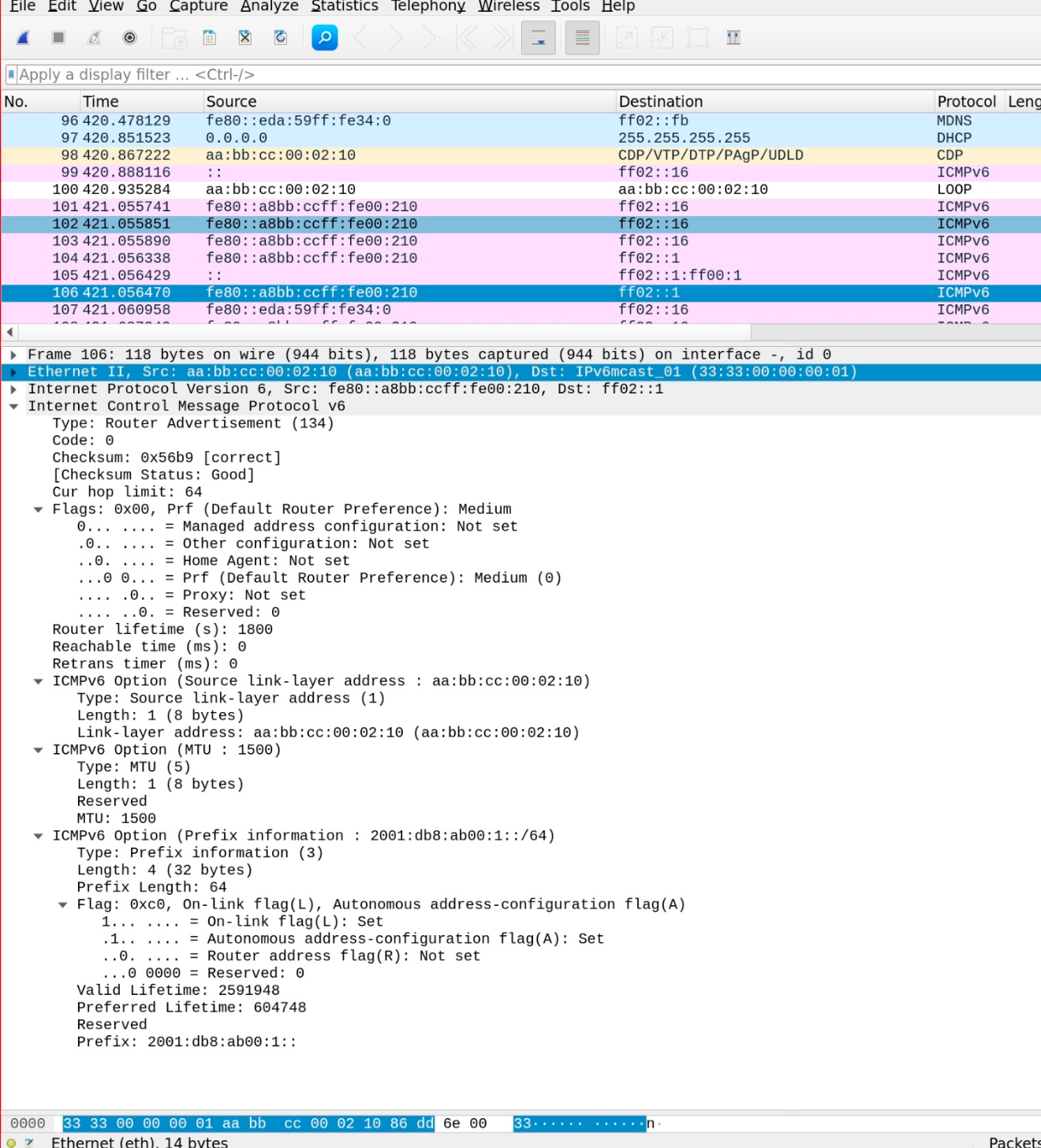Viewport: 1041px width, 1148px height.
Task: Reload the capture file
Action: [281, 38]
